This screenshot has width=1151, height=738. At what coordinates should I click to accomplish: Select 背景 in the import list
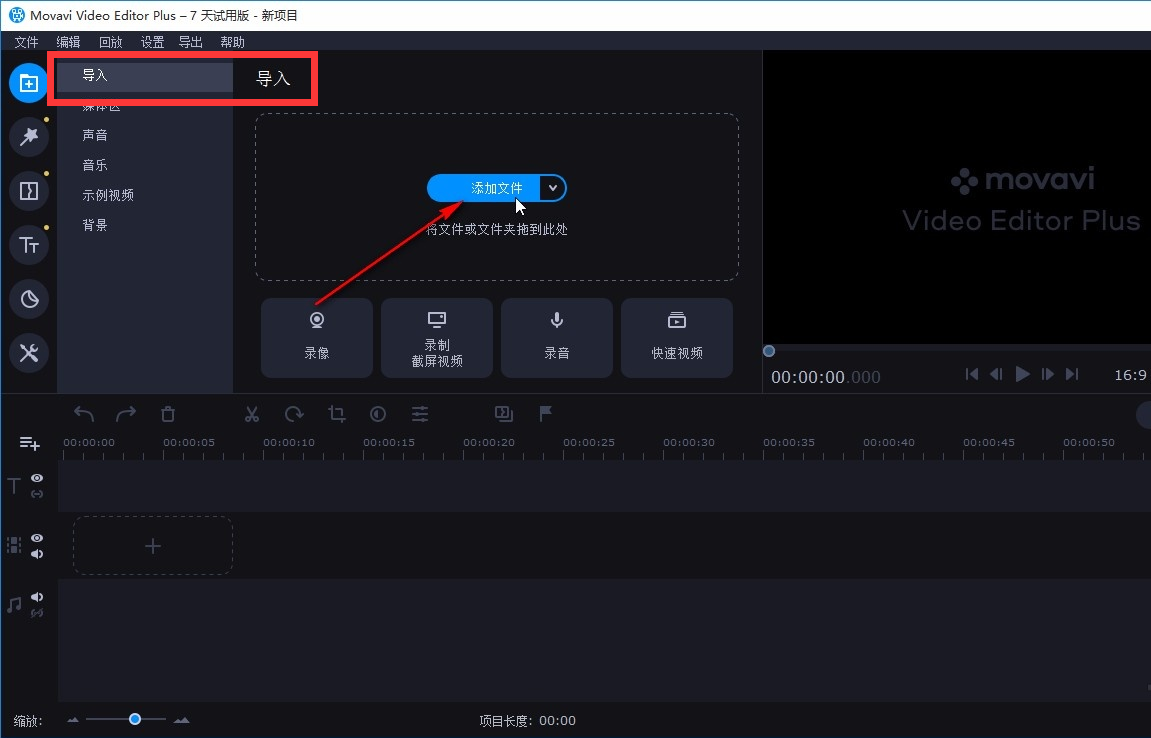pos(95,225)
